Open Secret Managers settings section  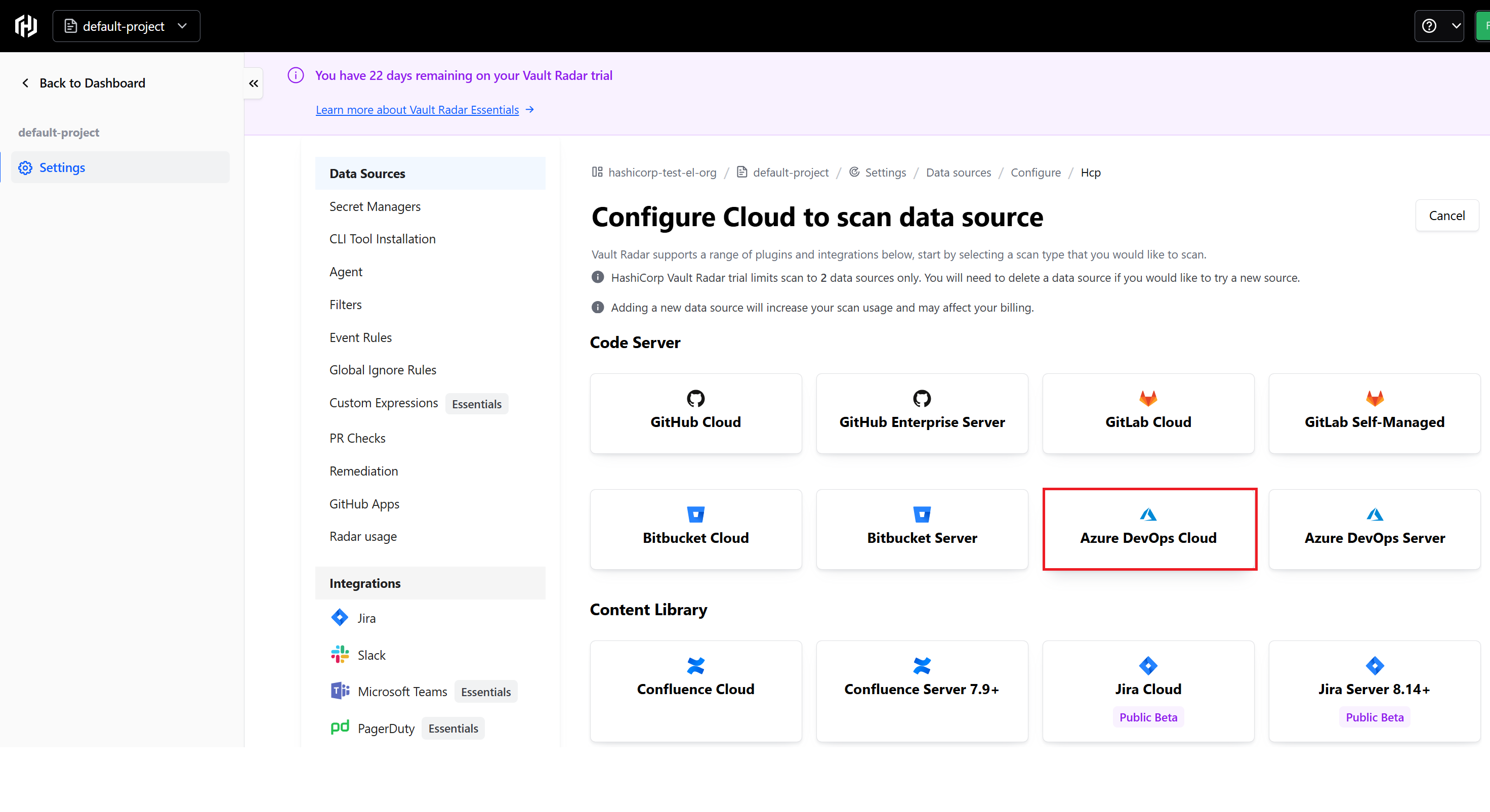point(375,206)
